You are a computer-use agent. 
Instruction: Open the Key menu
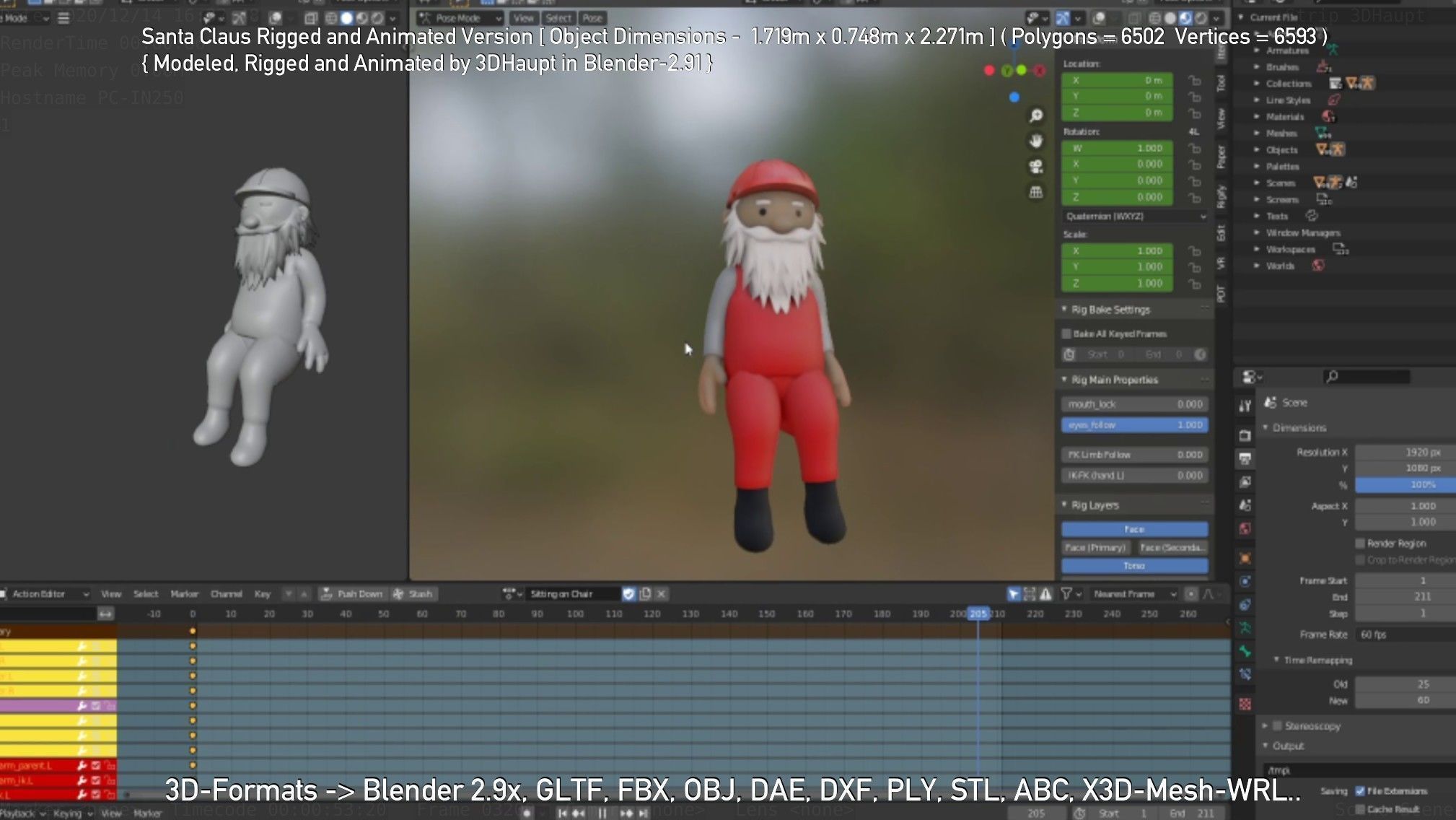(x=262, y=594)
